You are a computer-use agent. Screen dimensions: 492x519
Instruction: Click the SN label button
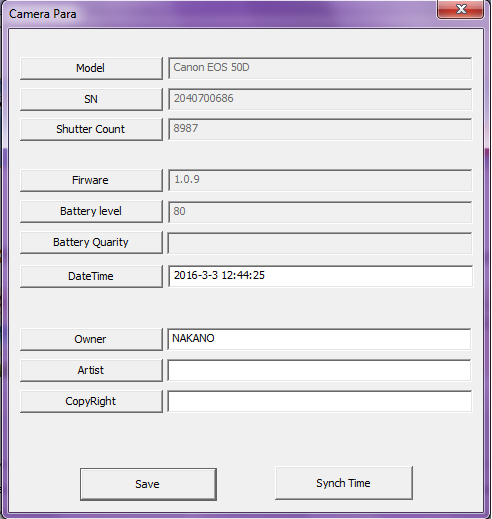[91, 99]
